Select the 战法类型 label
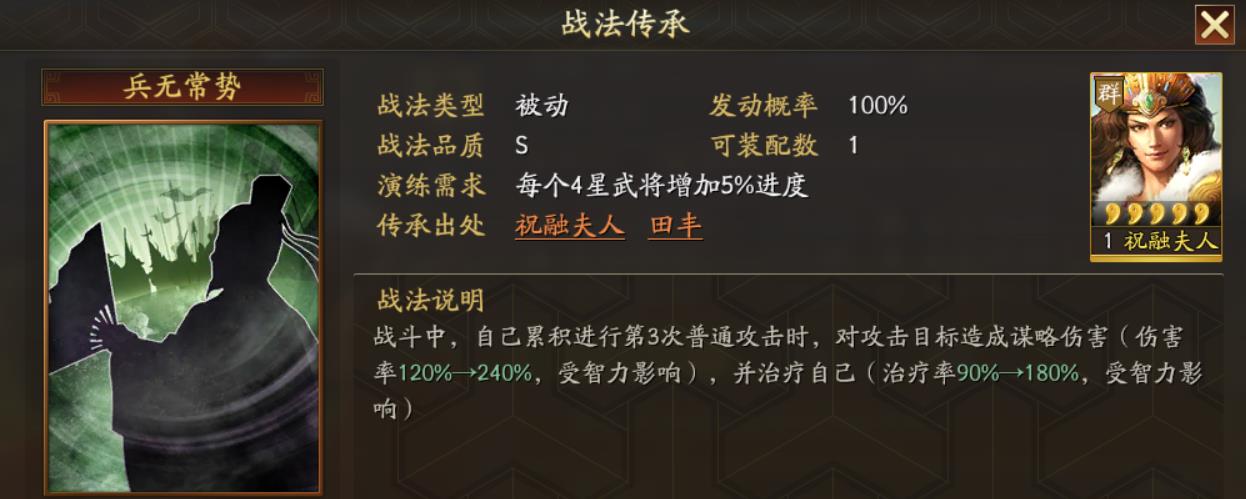The width and height of the screenshot is (1246, 499). pos(431,105)
